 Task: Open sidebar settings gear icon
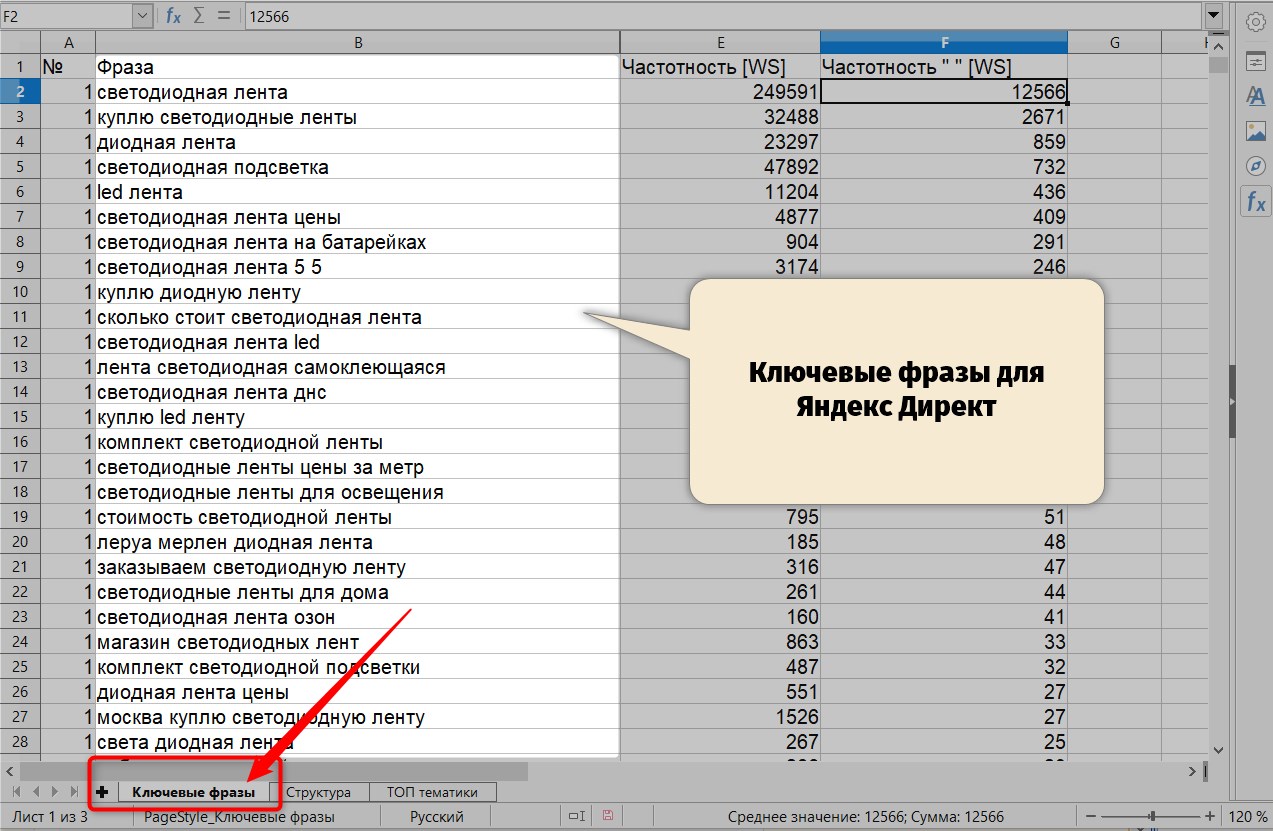tap(1255, 21)
